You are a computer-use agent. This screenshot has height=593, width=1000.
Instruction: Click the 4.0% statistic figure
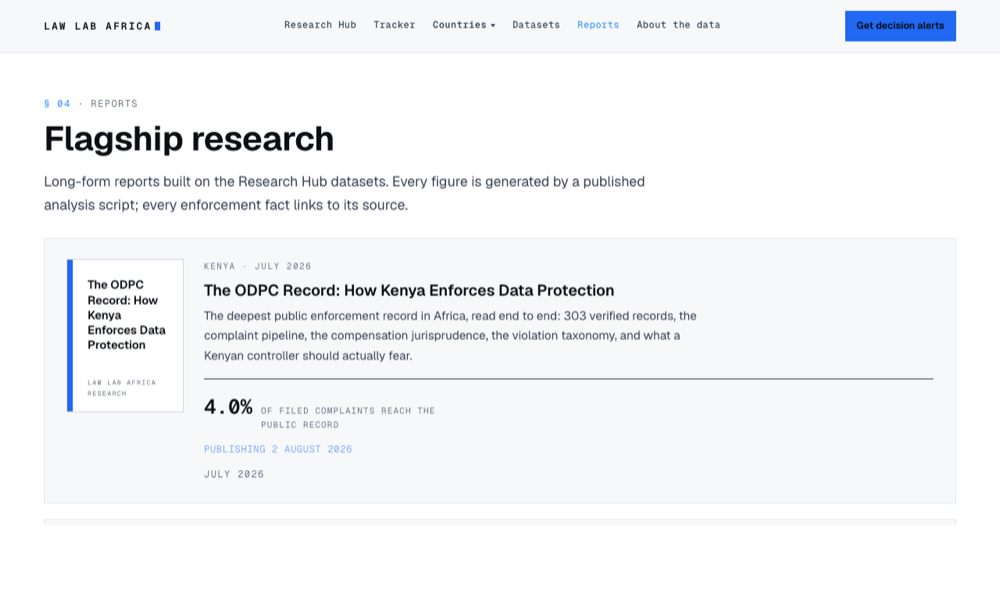[228, 406]
